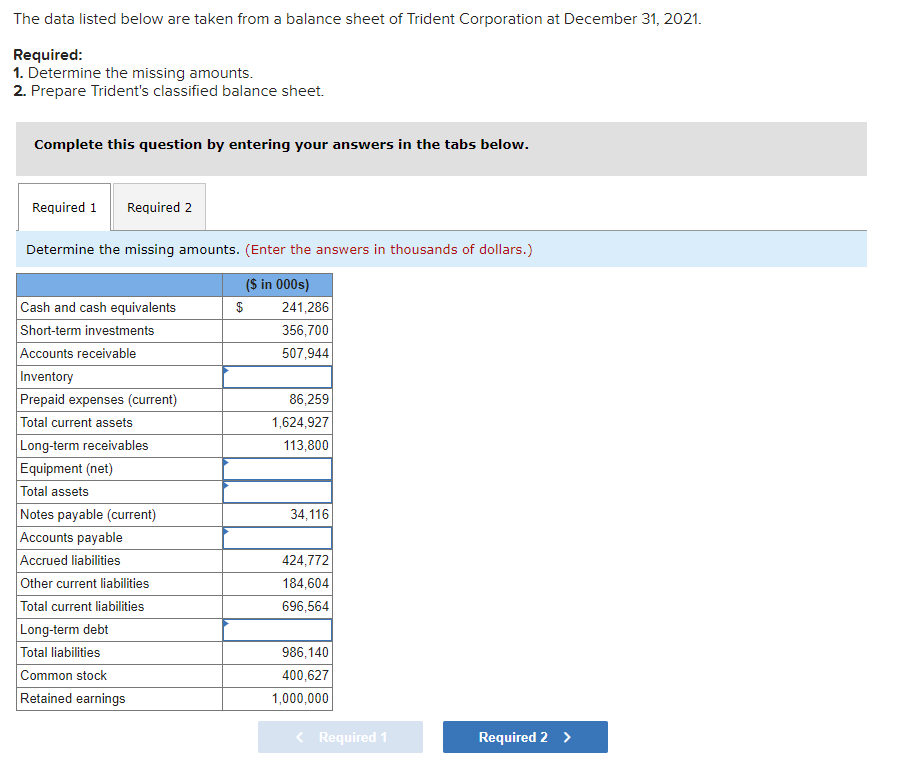The image size is (912, 768).
Task: Click the Required 2 navigation button
Action: (524, 736)
